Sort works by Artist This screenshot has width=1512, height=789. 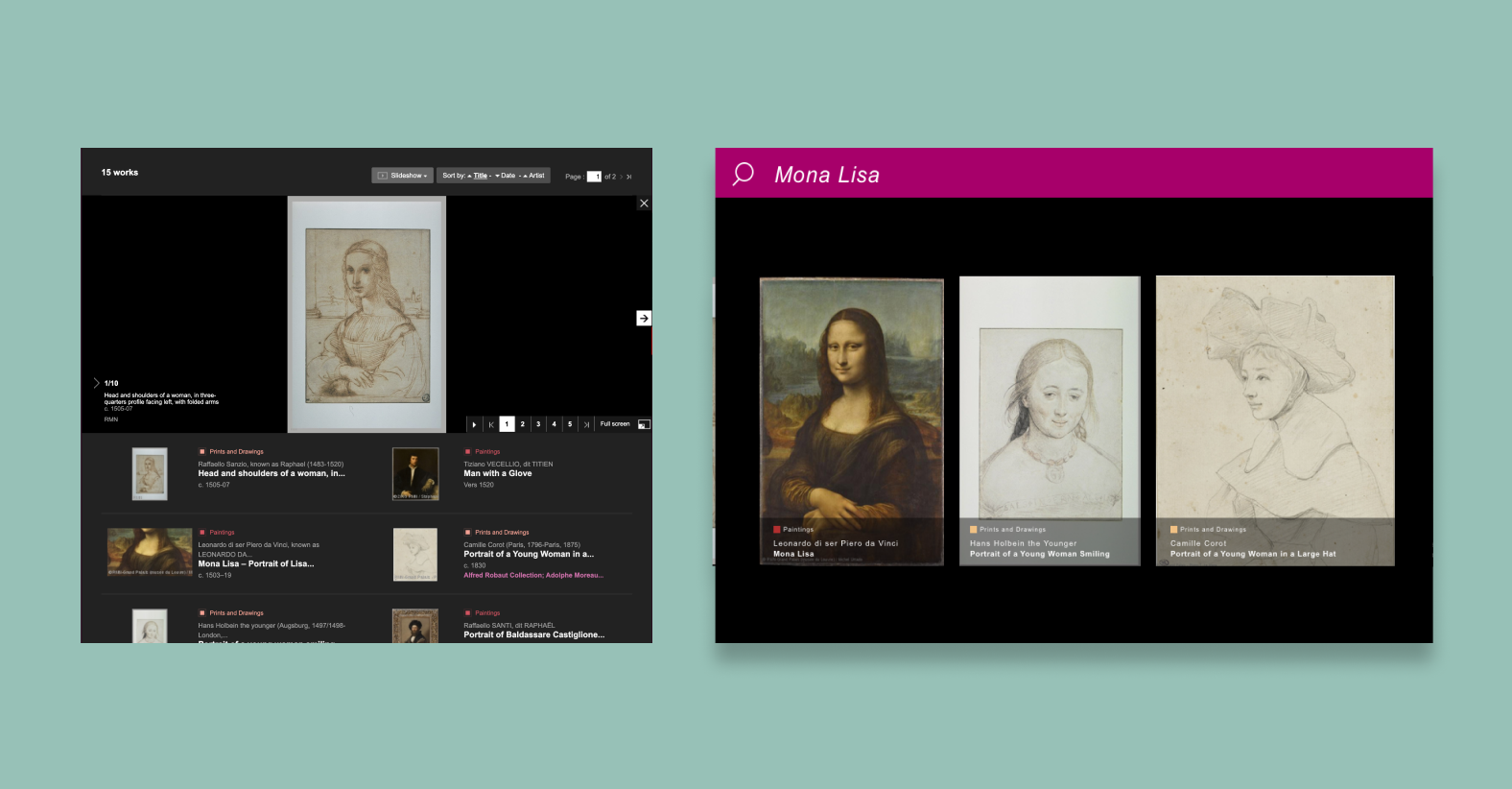534,176
